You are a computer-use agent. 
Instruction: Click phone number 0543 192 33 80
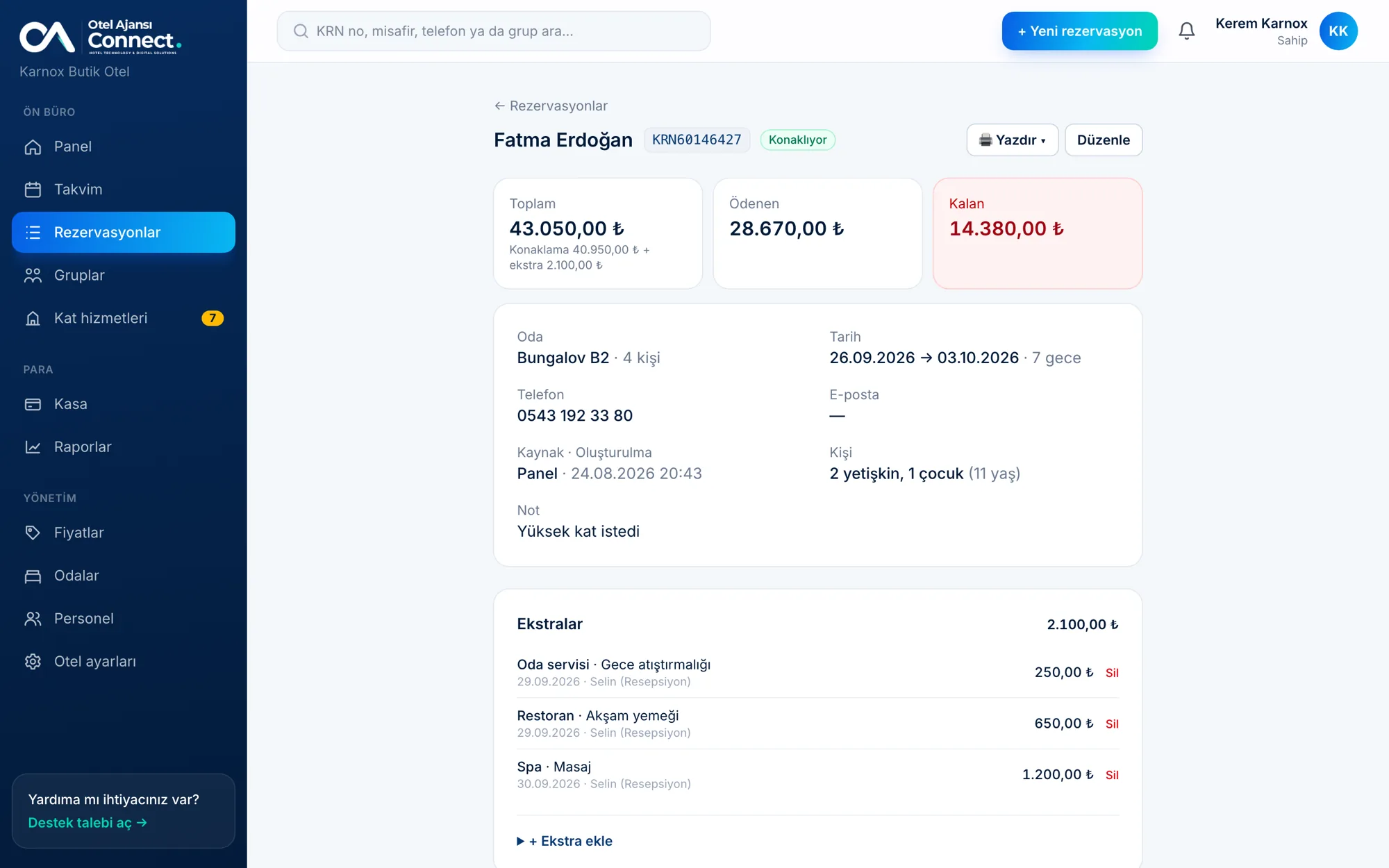coord(575,416)
